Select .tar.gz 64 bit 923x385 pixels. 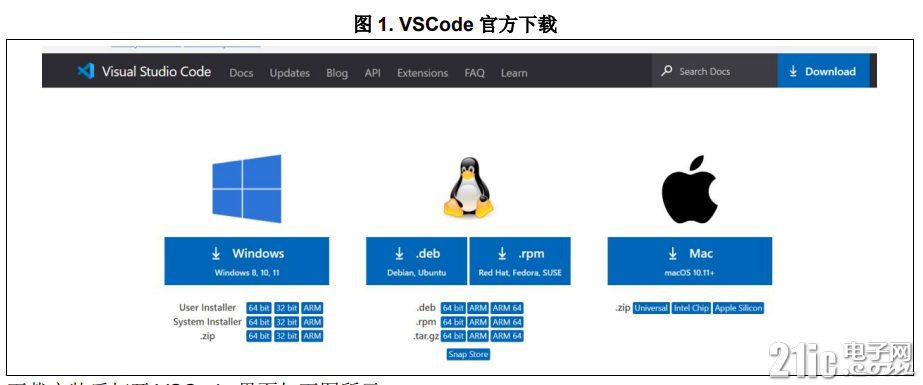tap(453, 336)
